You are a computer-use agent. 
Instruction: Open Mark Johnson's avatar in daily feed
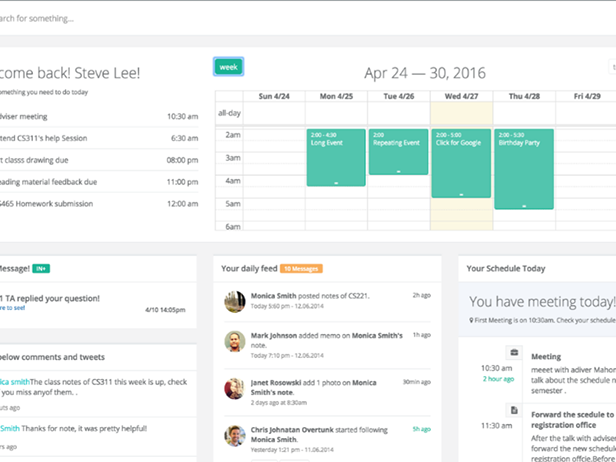pyautogui.click(x=235, y=341)
